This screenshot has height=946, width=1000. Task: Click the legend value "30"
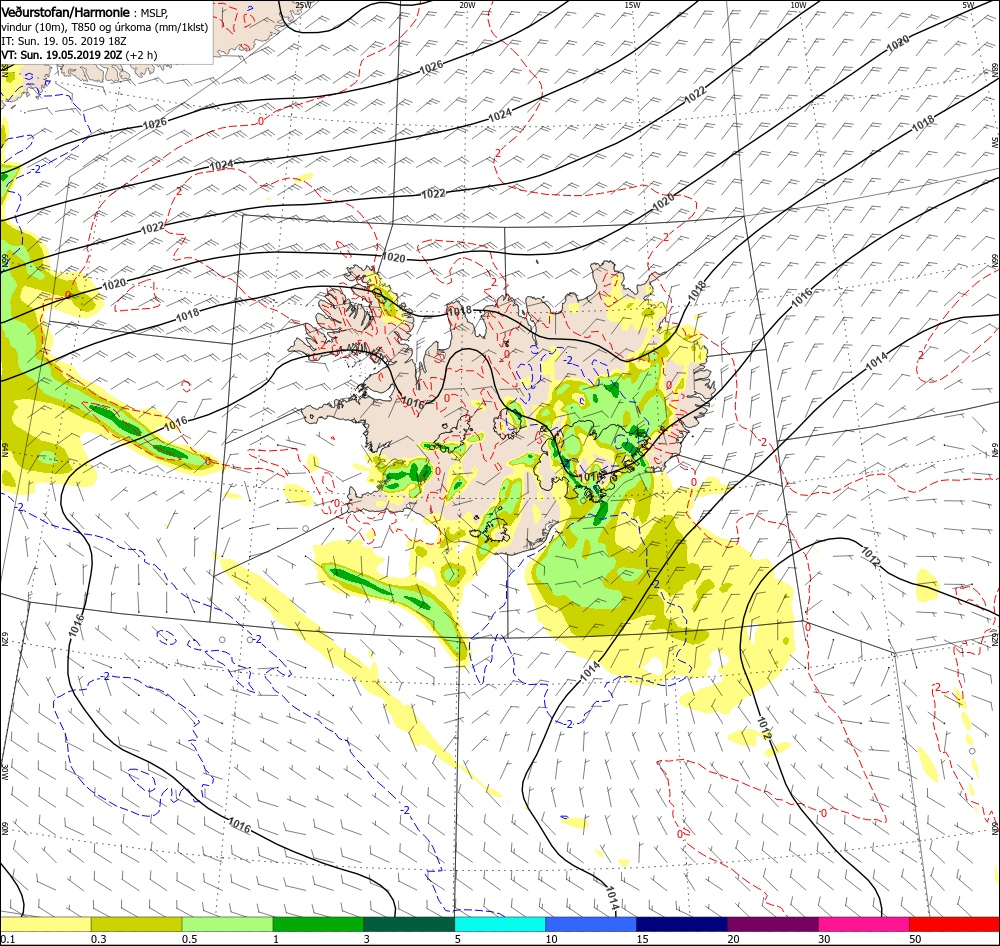[824, 939]
